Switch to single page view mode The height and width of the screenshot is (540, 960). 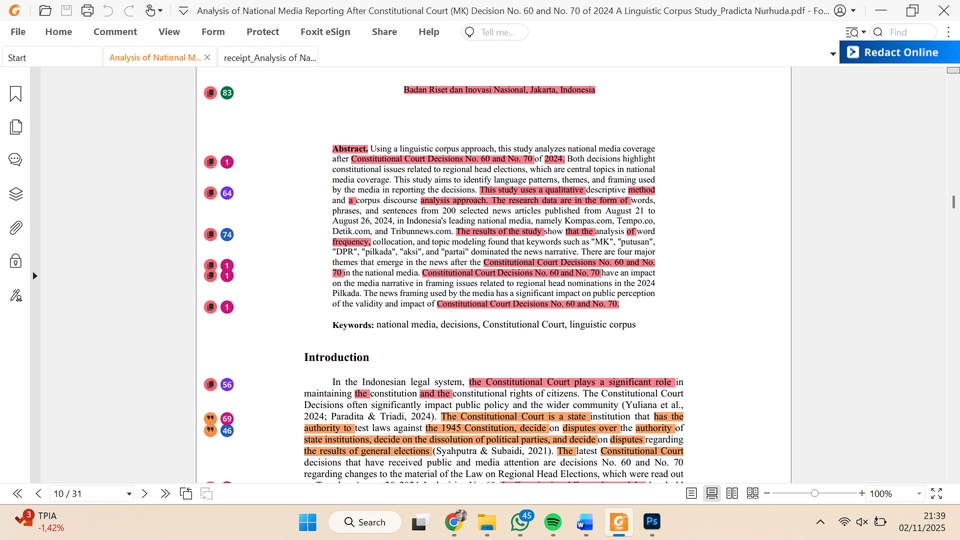tap(691, 494)
